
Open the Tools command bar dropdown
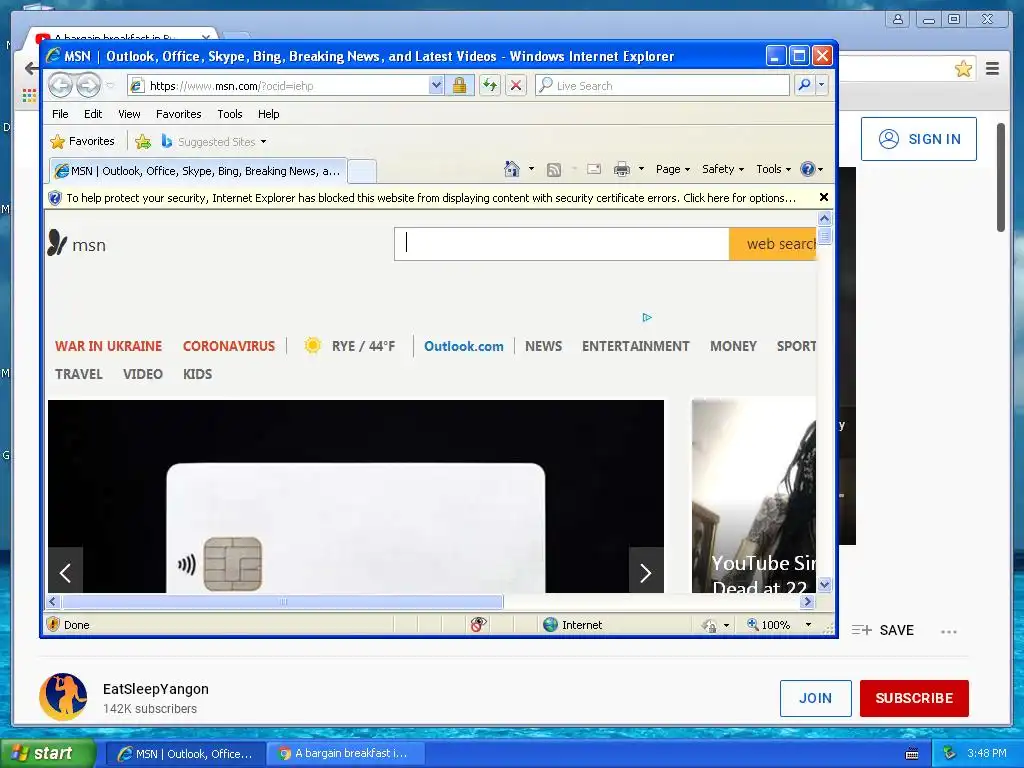[x=773, y=169]
